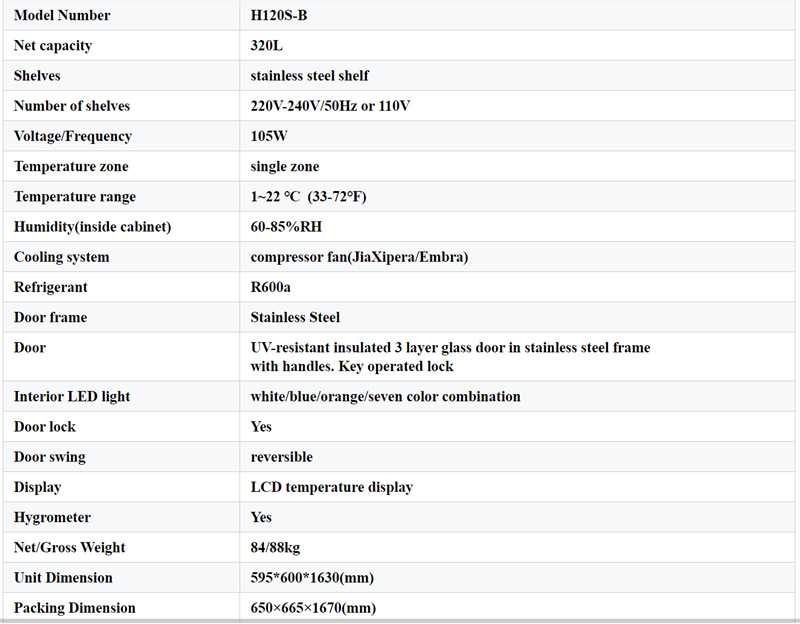This screenshot has height=624, width=800.
Task: Click the 320L net capacity value
Action: pyautogui.click(x=268, y=46)
